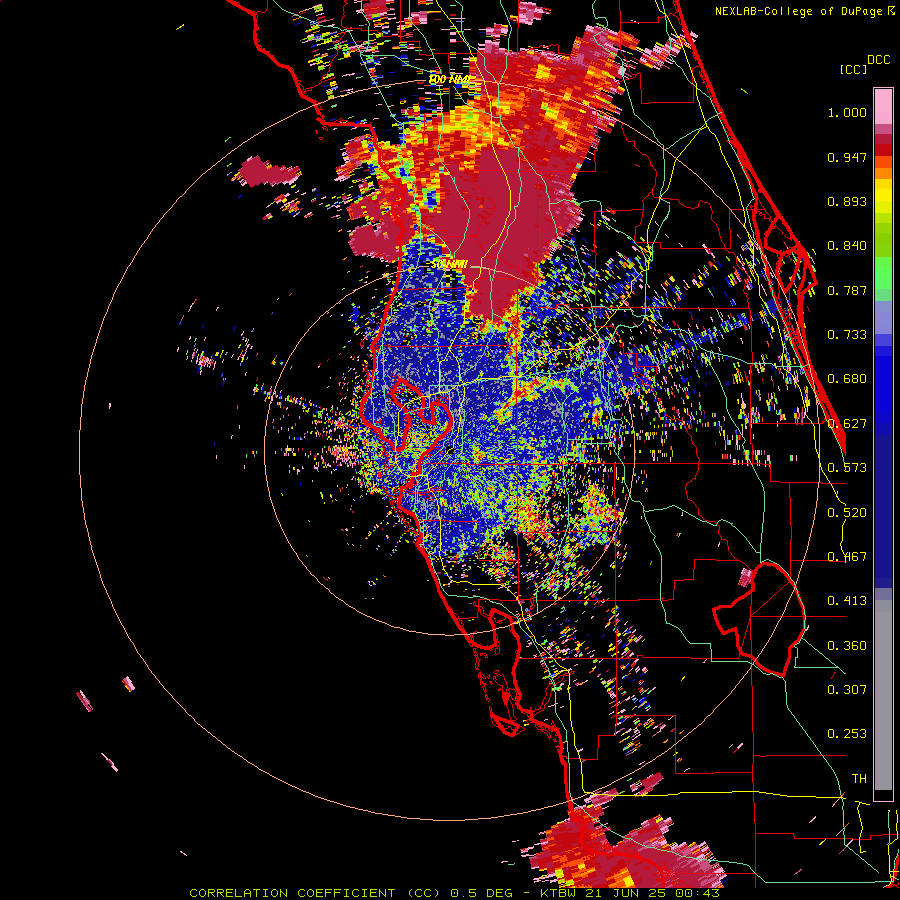Select the 0.680 legend value
Viewport: 900px width, 900px height.
click(x=847, y=379)
